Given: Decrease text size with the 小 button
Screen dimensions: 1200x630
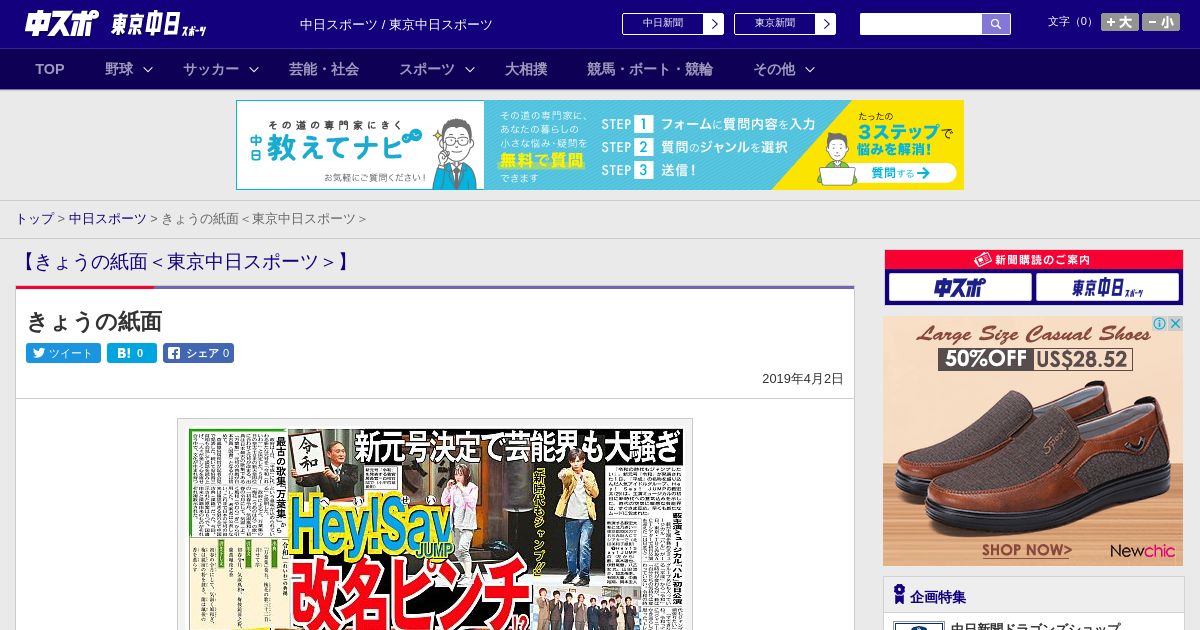Looking at the screenshot, I should (1160, 22).
